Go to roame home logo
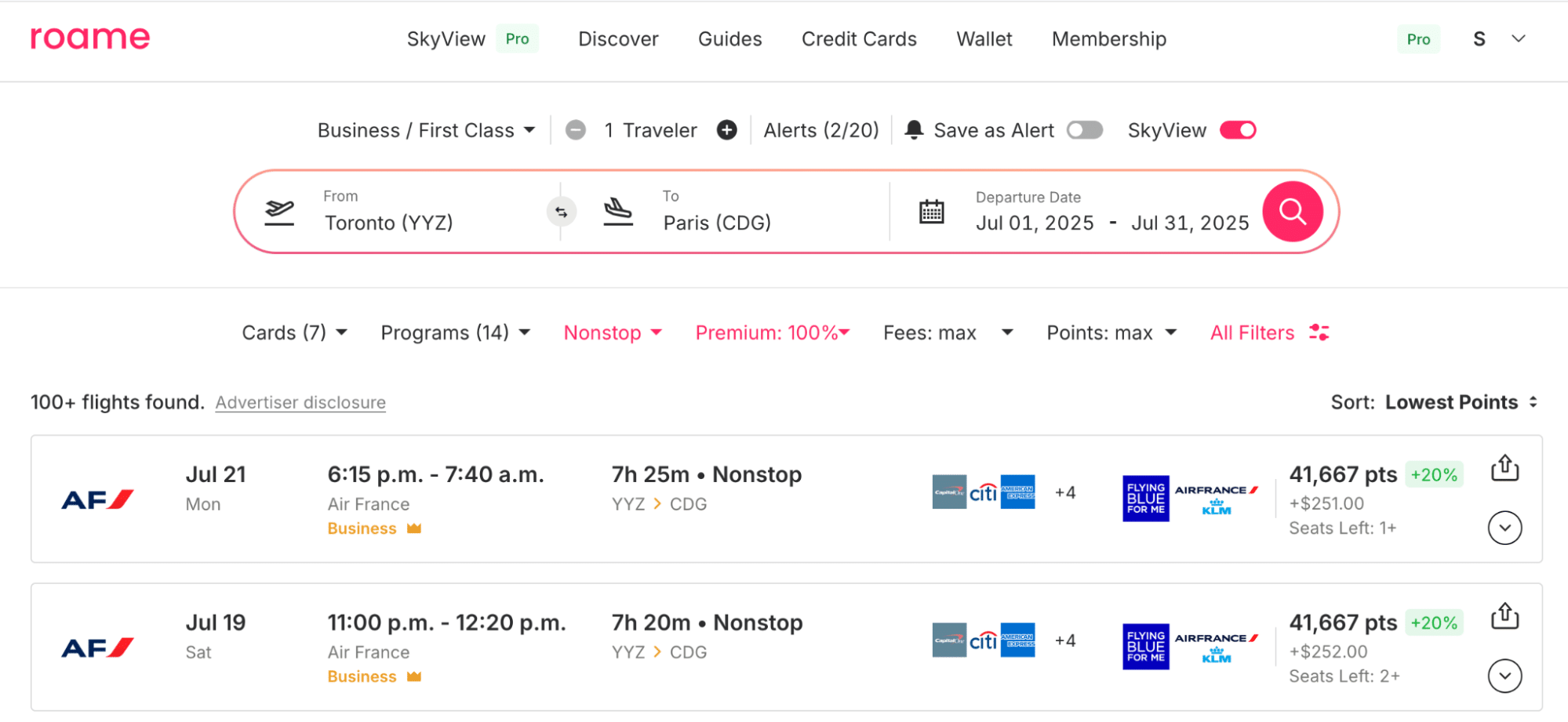 point(90,38)
